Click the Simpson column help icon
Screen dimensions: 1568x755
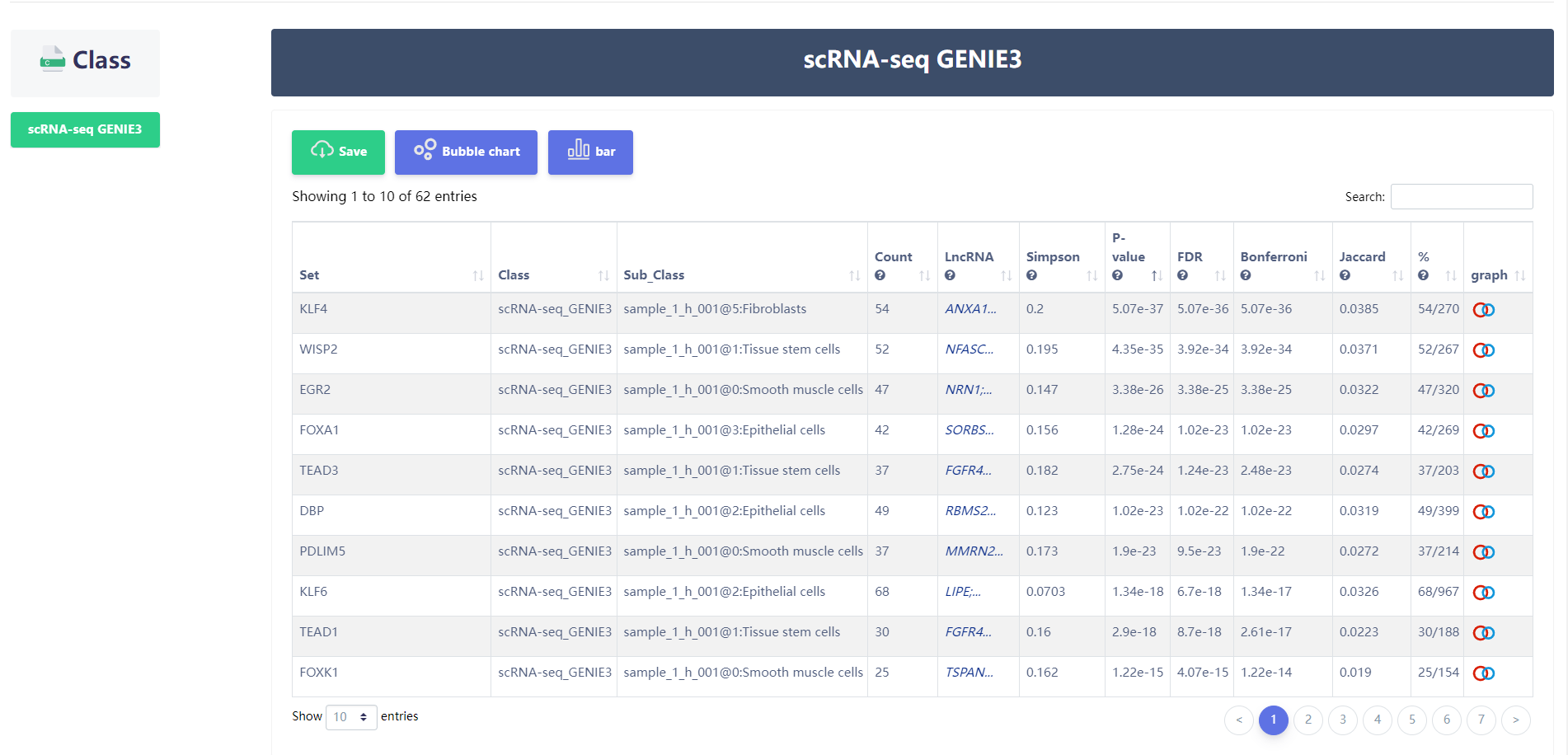tap(1031, 275)
